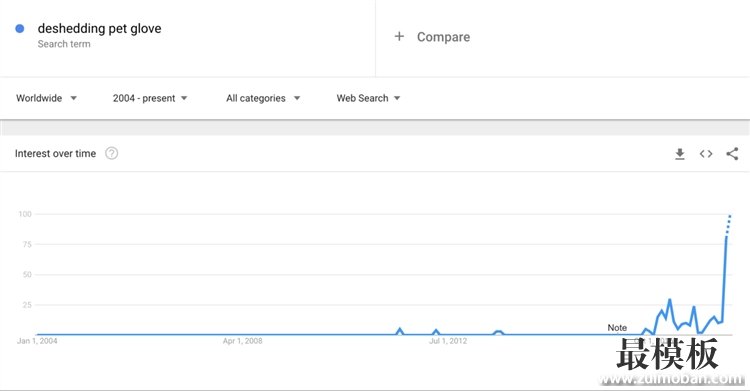Download the Interest over time data
Image resolution: width=750 pixels, height=391 pixels.
click(680, 154)
